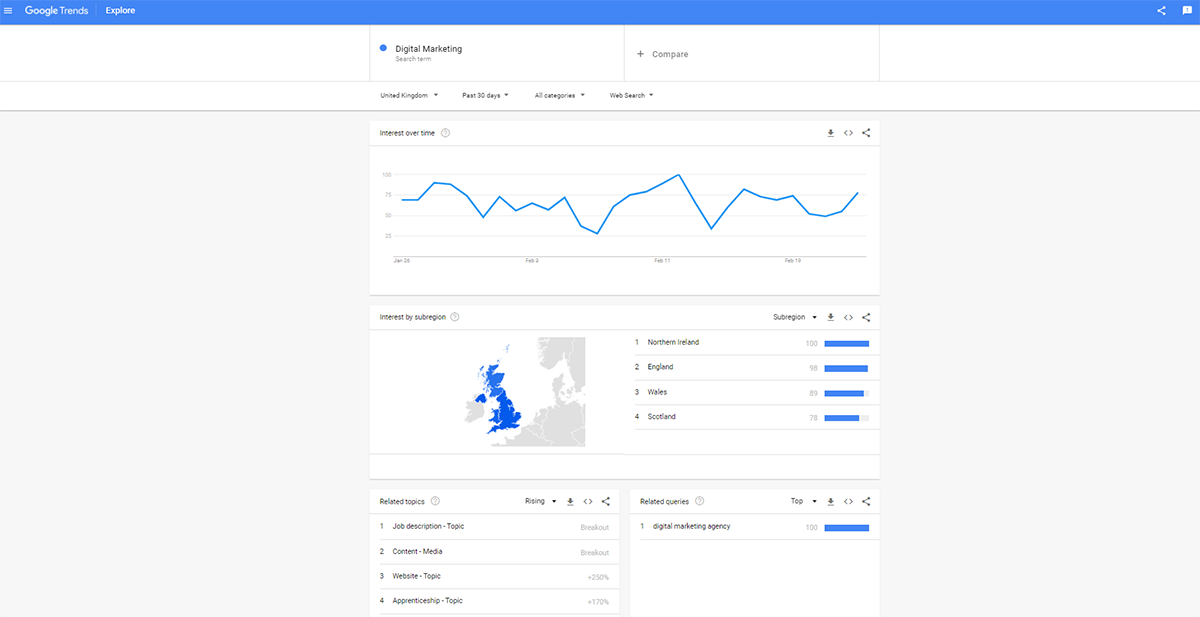Click the blue Digital Marketing color dot
This screenshot has width=1200, height=617.
(x=384, y=48)
